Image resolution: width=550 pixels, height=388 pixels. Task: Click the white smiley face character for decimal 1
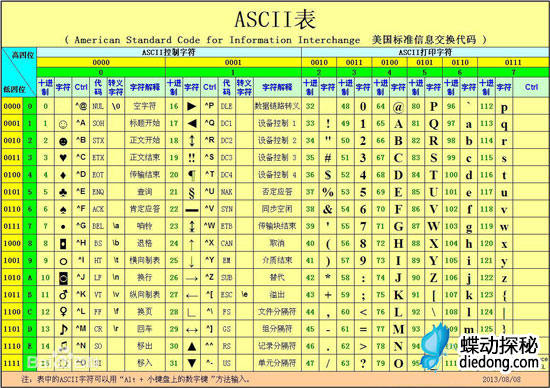tap(63, 124)
